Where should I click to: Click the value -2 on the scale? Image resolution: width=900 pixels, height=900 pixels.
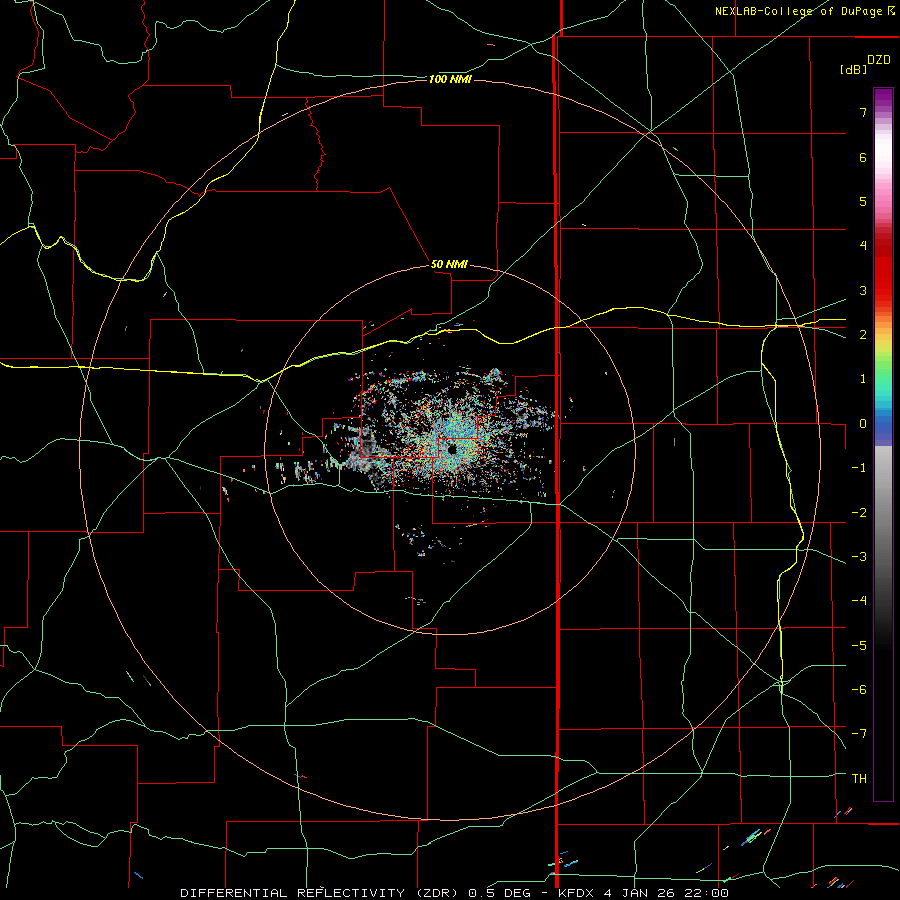pos(859,513)
